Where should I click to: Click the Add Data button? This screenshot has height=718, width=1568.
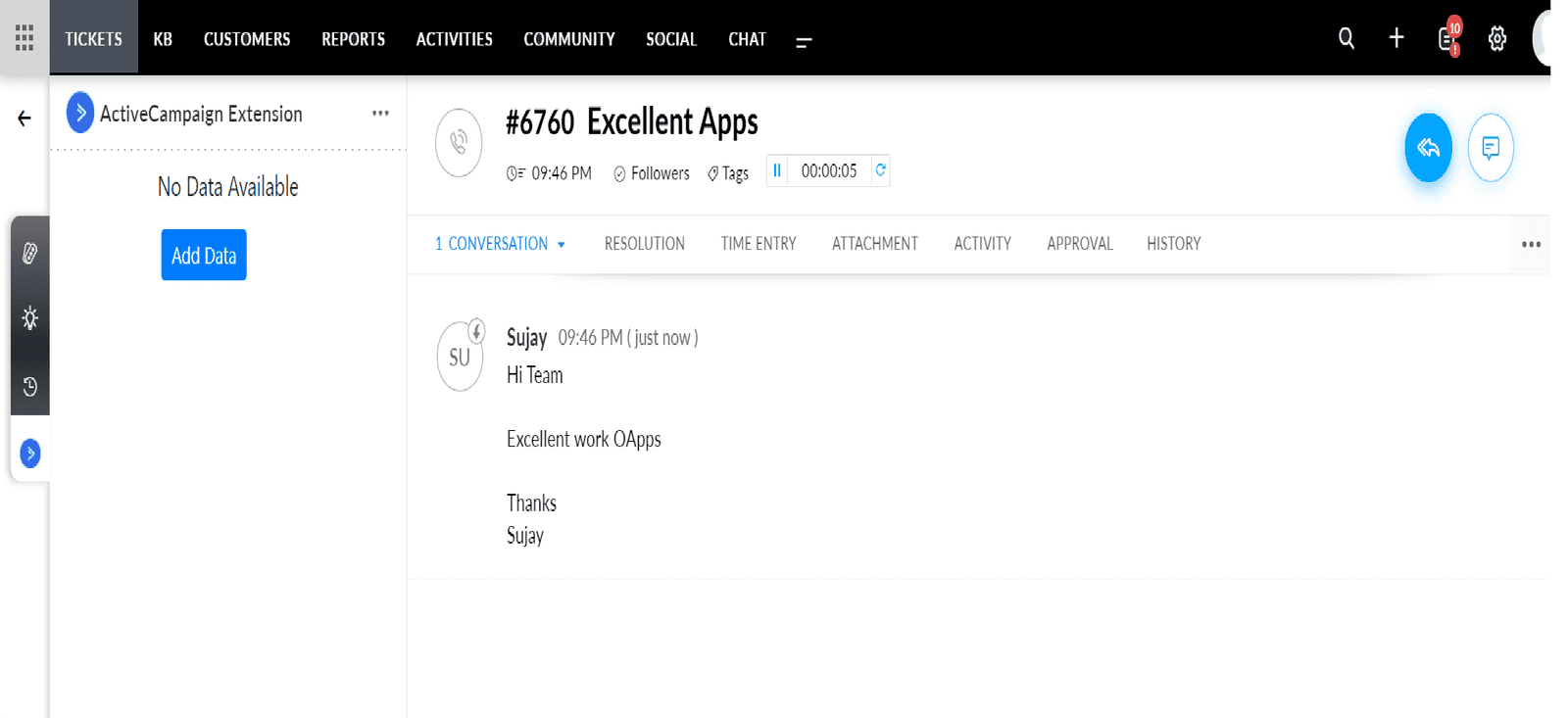pyautogui.click(x=204, y=255)
